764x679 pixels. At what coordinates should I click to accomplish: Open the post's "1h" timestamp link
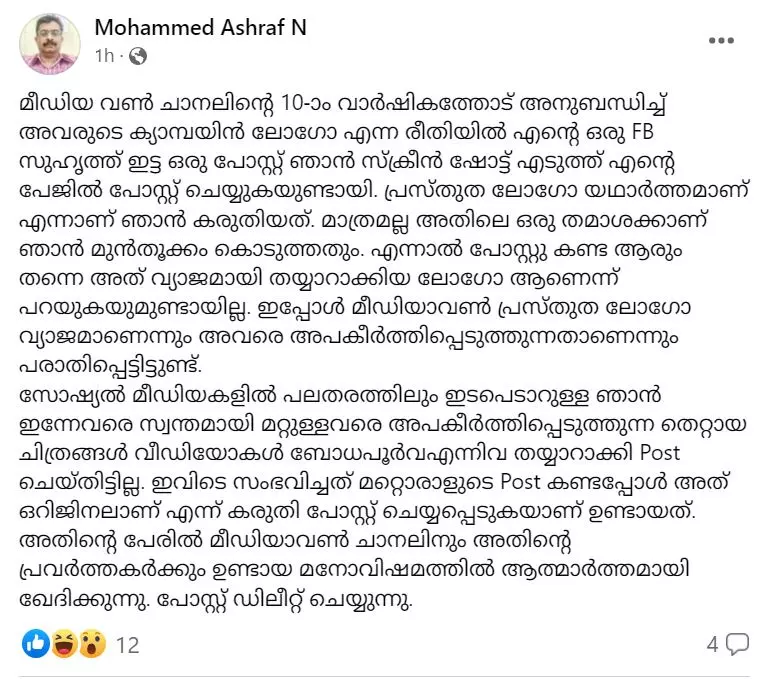(x=105, y=56)
